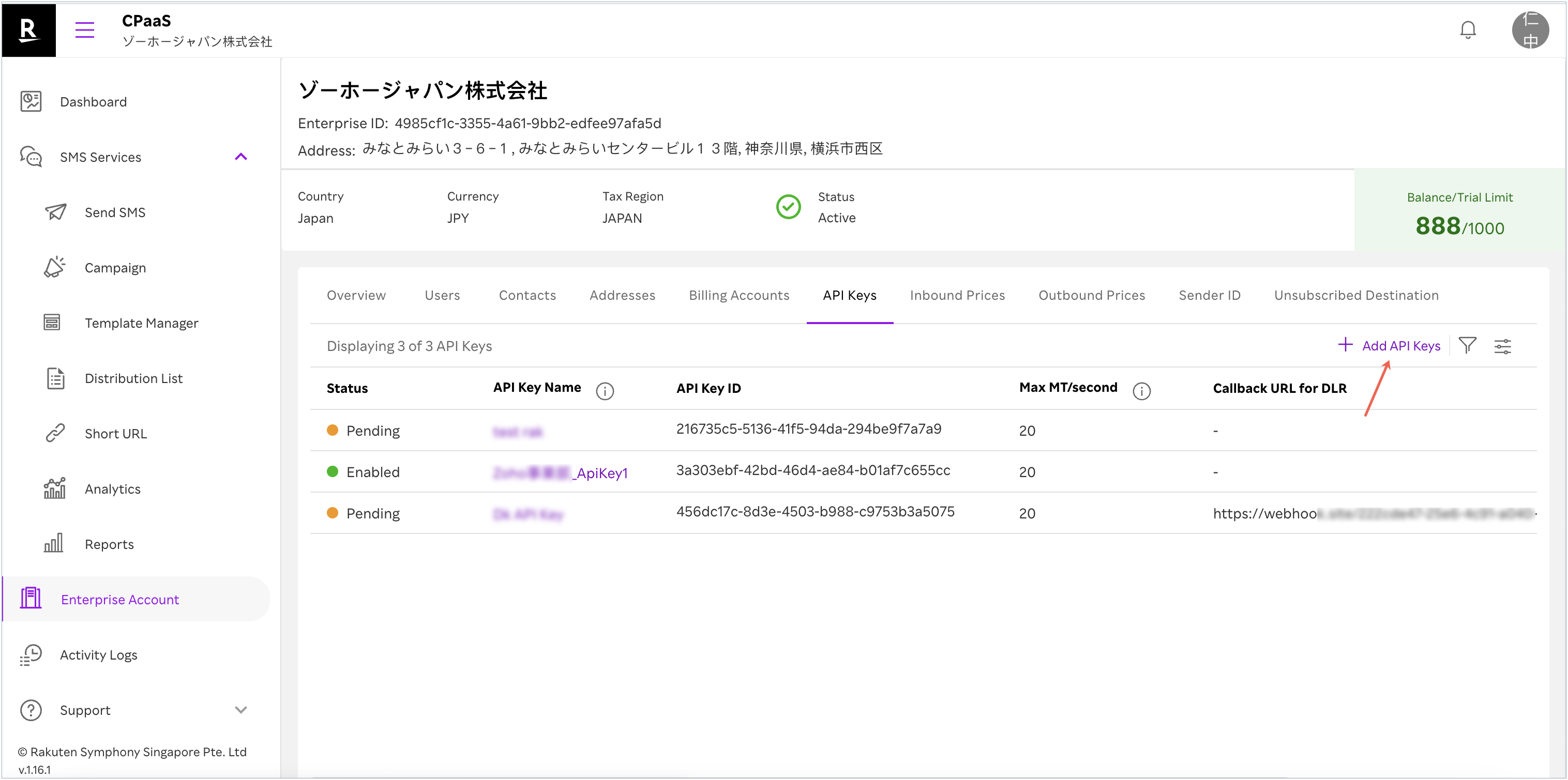Screen dimensions: 1568x780
Task: Click the Dashboard sidebar icon
Action: (31, 102)
